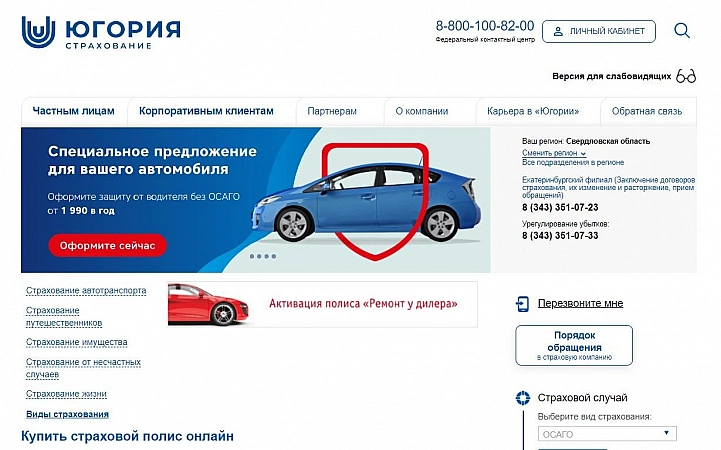
Task: Open Активация полиса «Ремонт у дилера» banner
Action: pos(322,304)
